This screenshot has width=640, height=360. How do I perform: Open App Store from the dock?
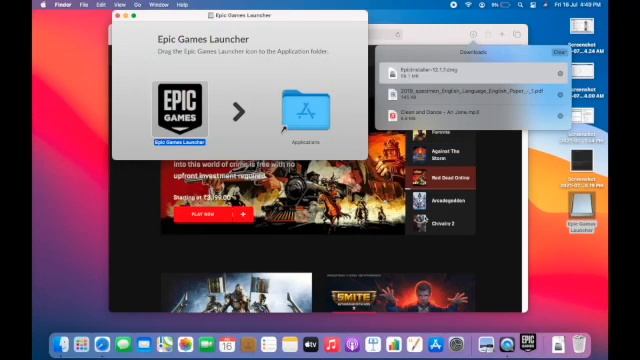[436, 344]
